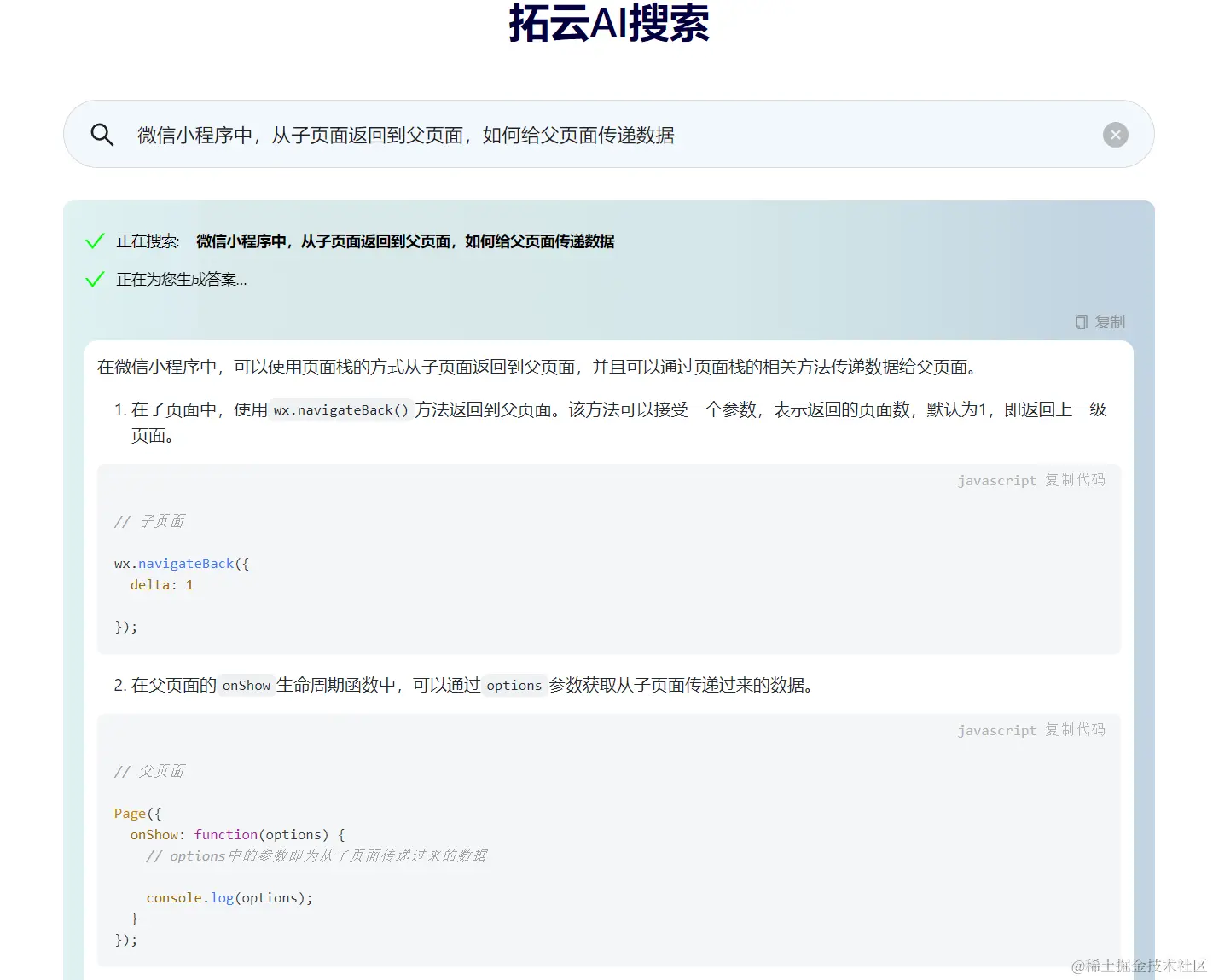Click the 拓云AI搜索 title heading
Screen dimensions: 1213x980
(609, 23)
